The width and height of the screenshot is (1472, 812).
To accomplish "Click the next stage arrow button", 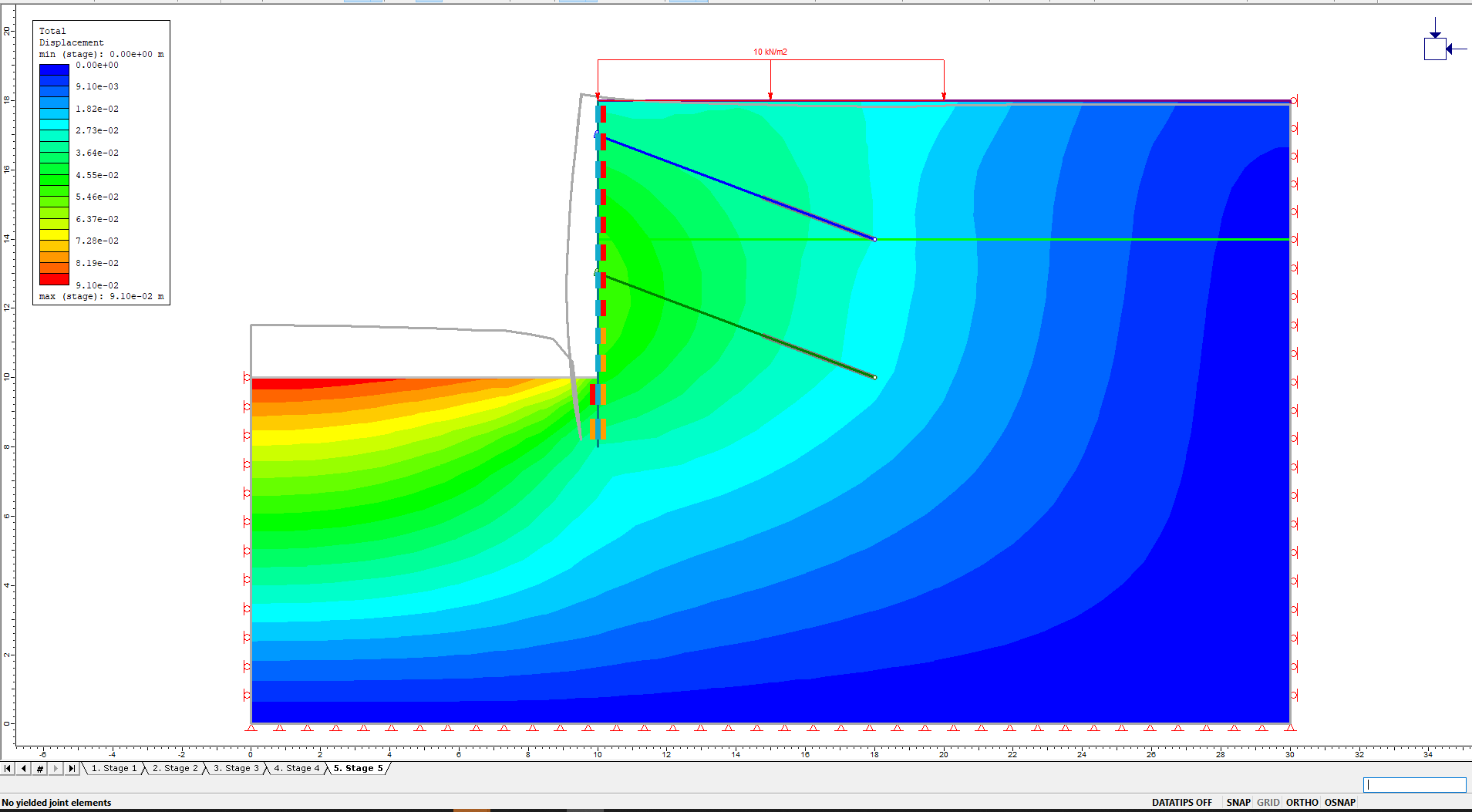I will pos(56,768).
